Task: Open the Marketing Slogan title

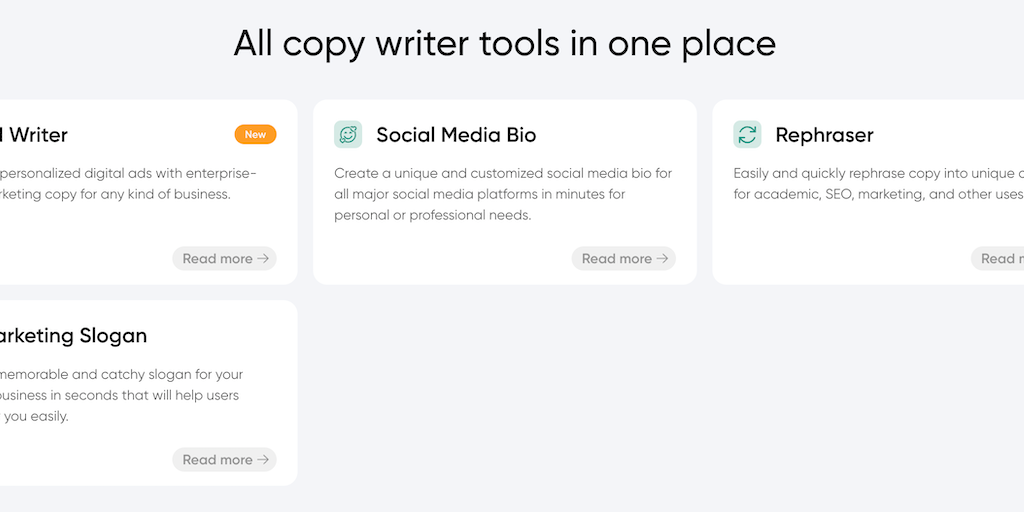Action: (73, 336)
